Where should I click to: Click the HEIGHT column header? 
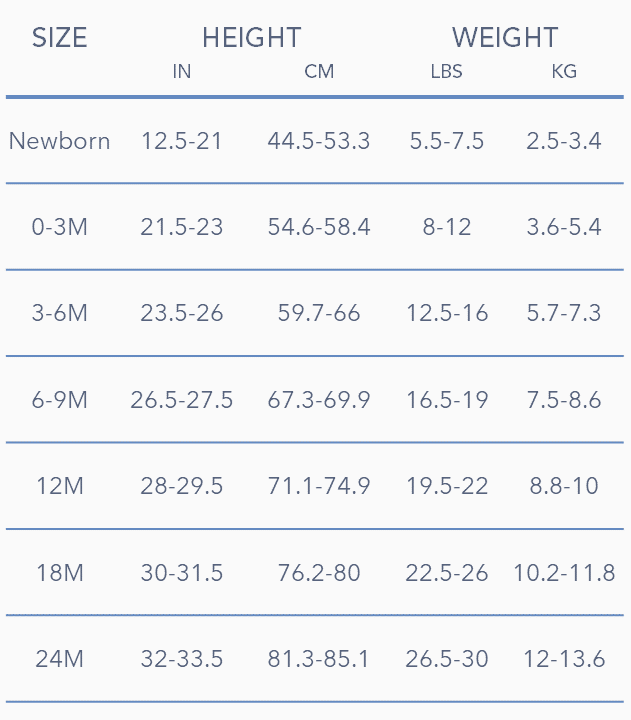tap(251, 38)
